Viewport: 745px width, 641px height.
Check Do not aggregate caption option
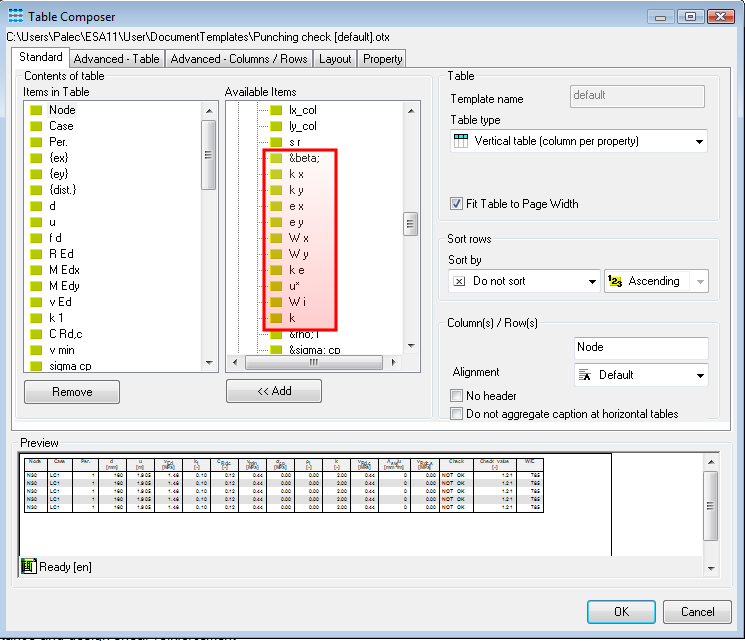click(457, 414)
